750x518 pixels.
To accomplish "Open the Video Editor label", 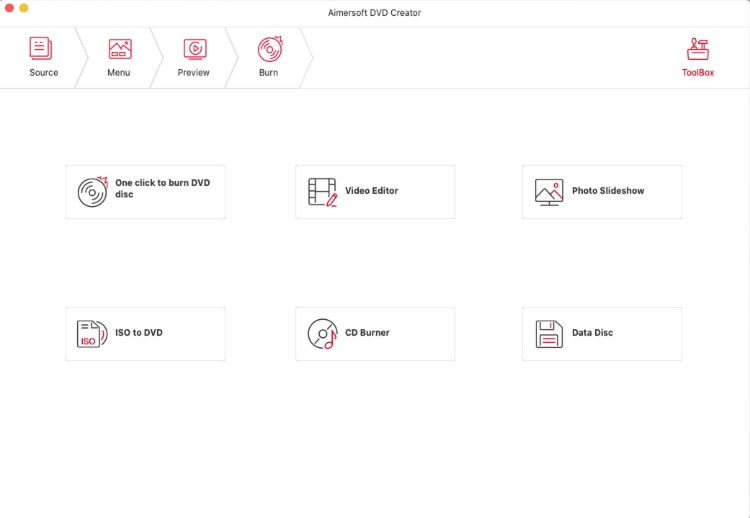I will [372, 191].
